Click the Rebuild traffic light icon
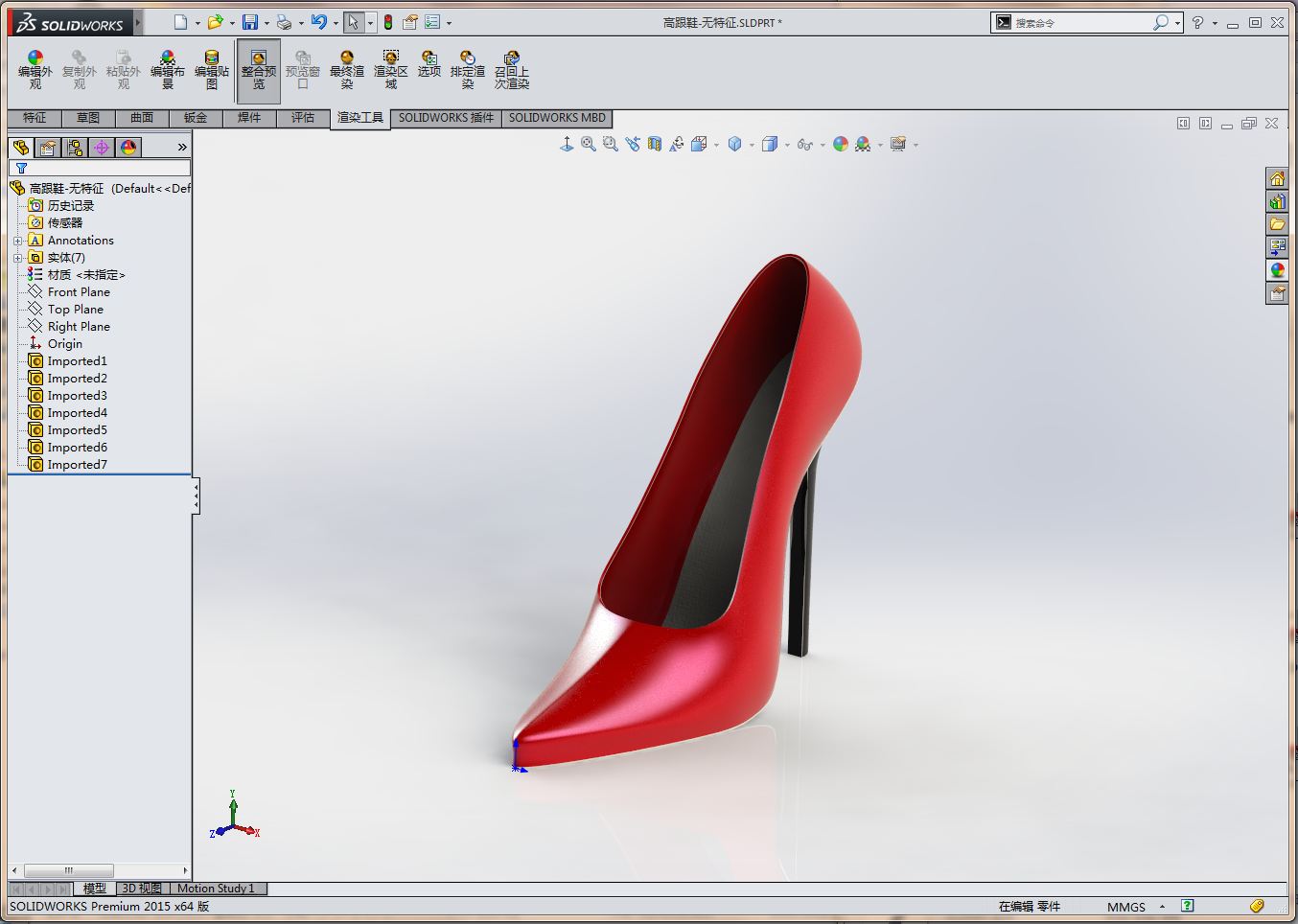 click(x=388, y=22)
